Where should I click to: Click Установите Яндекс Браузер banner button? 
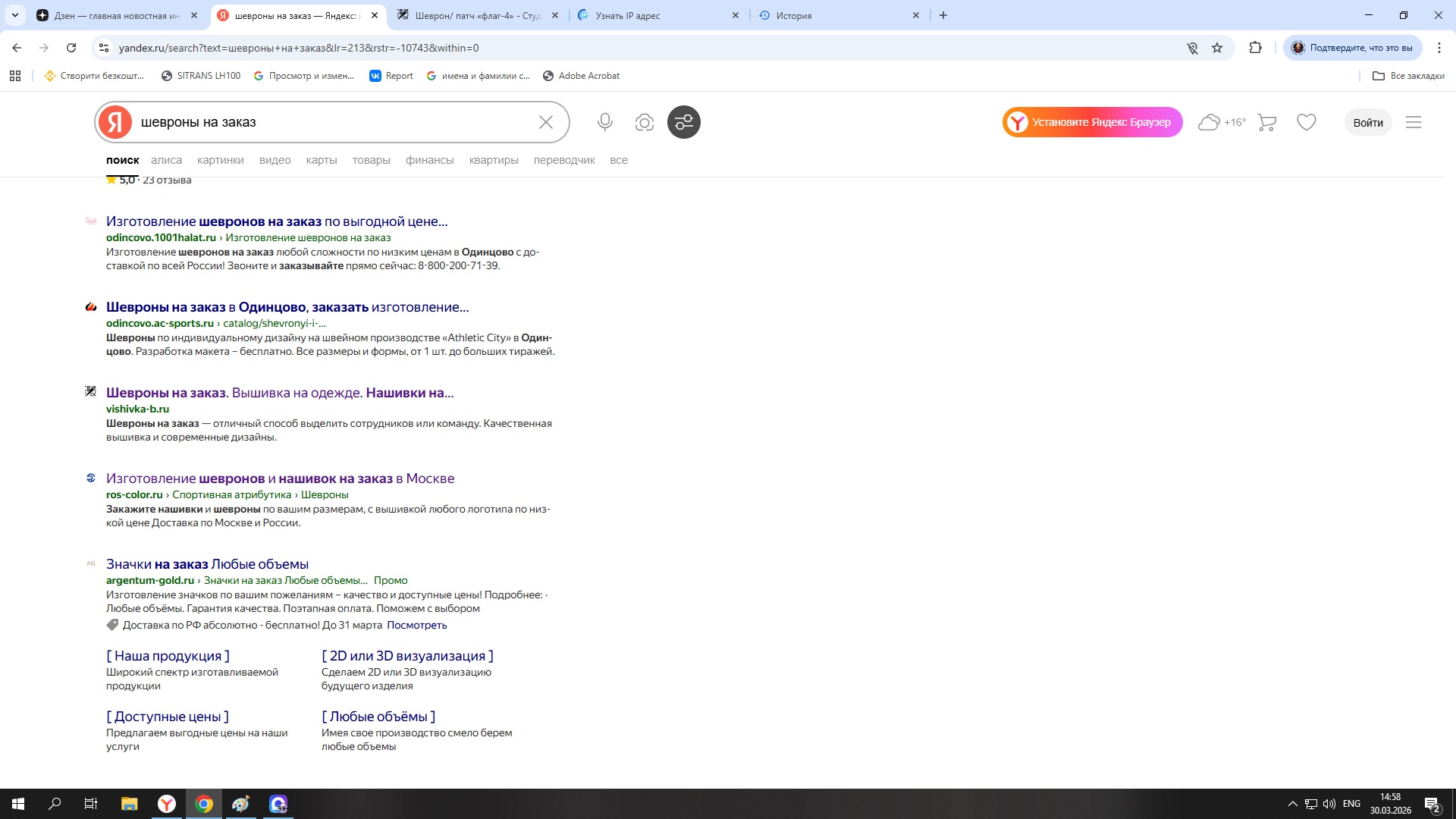pyautogui.click(x=1092, y=122)
